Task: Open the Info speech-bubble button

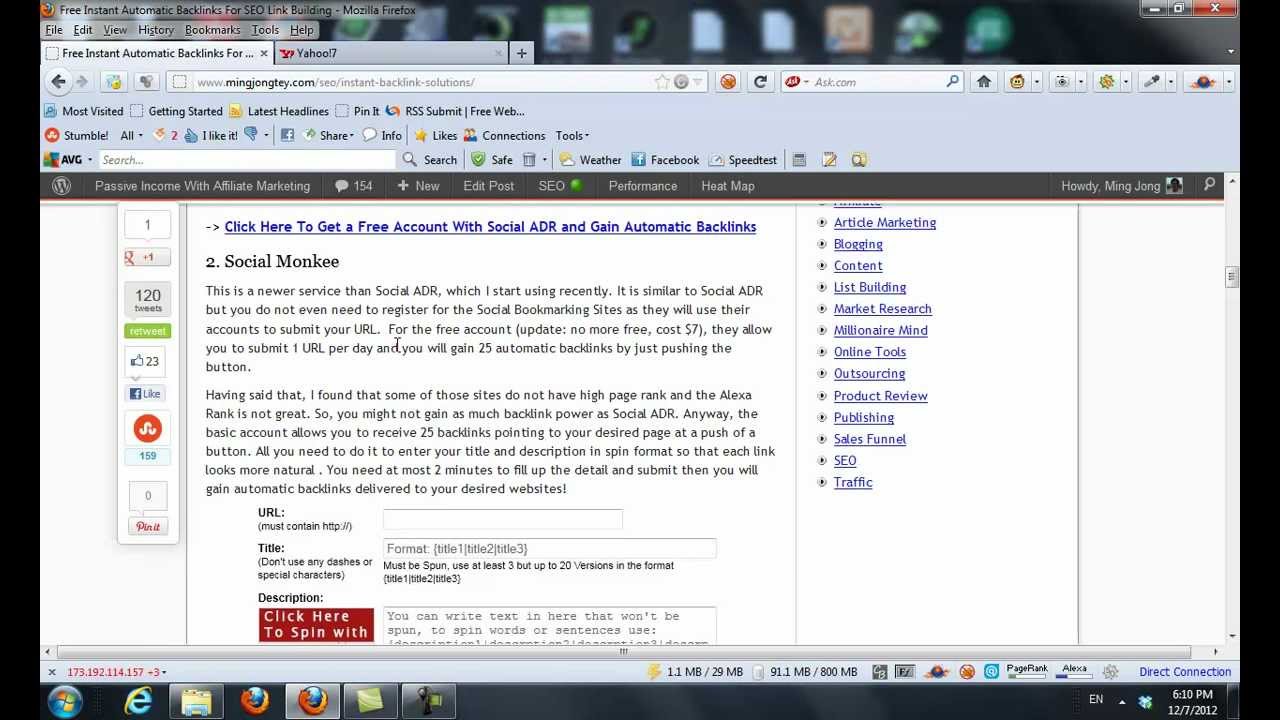Action: pos(382,135)
